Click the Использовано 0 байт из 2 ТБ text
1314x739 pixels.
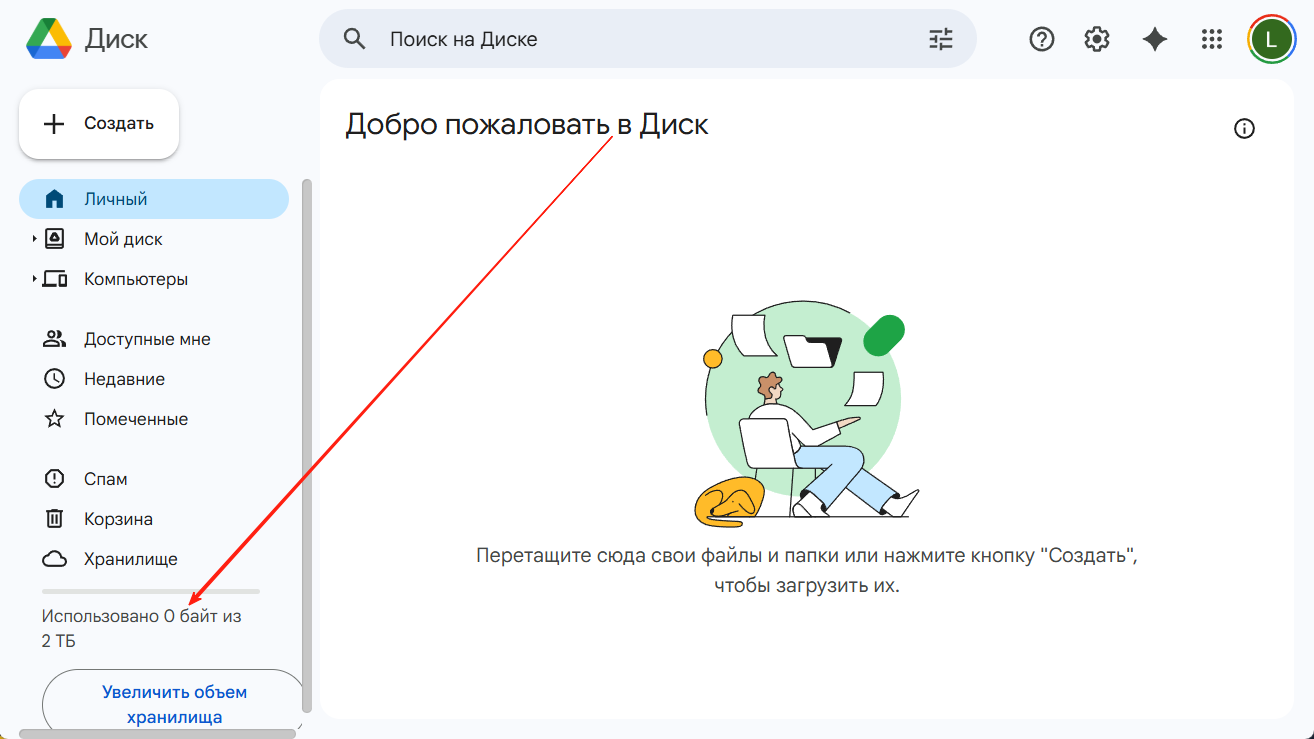141,629
